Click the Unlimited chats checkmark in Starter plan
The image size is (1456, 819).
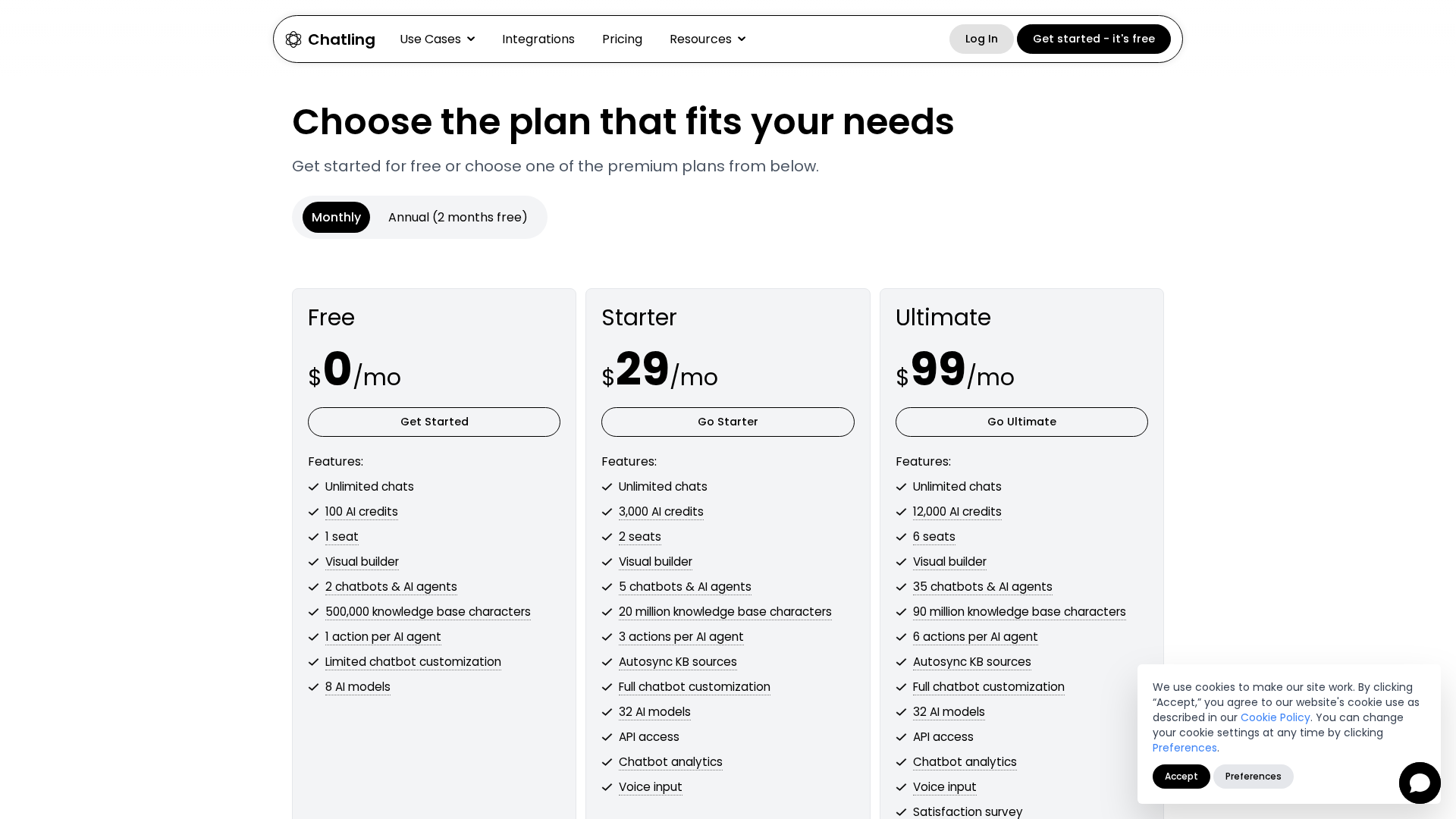pyautogui.click(x=607, y=487)
